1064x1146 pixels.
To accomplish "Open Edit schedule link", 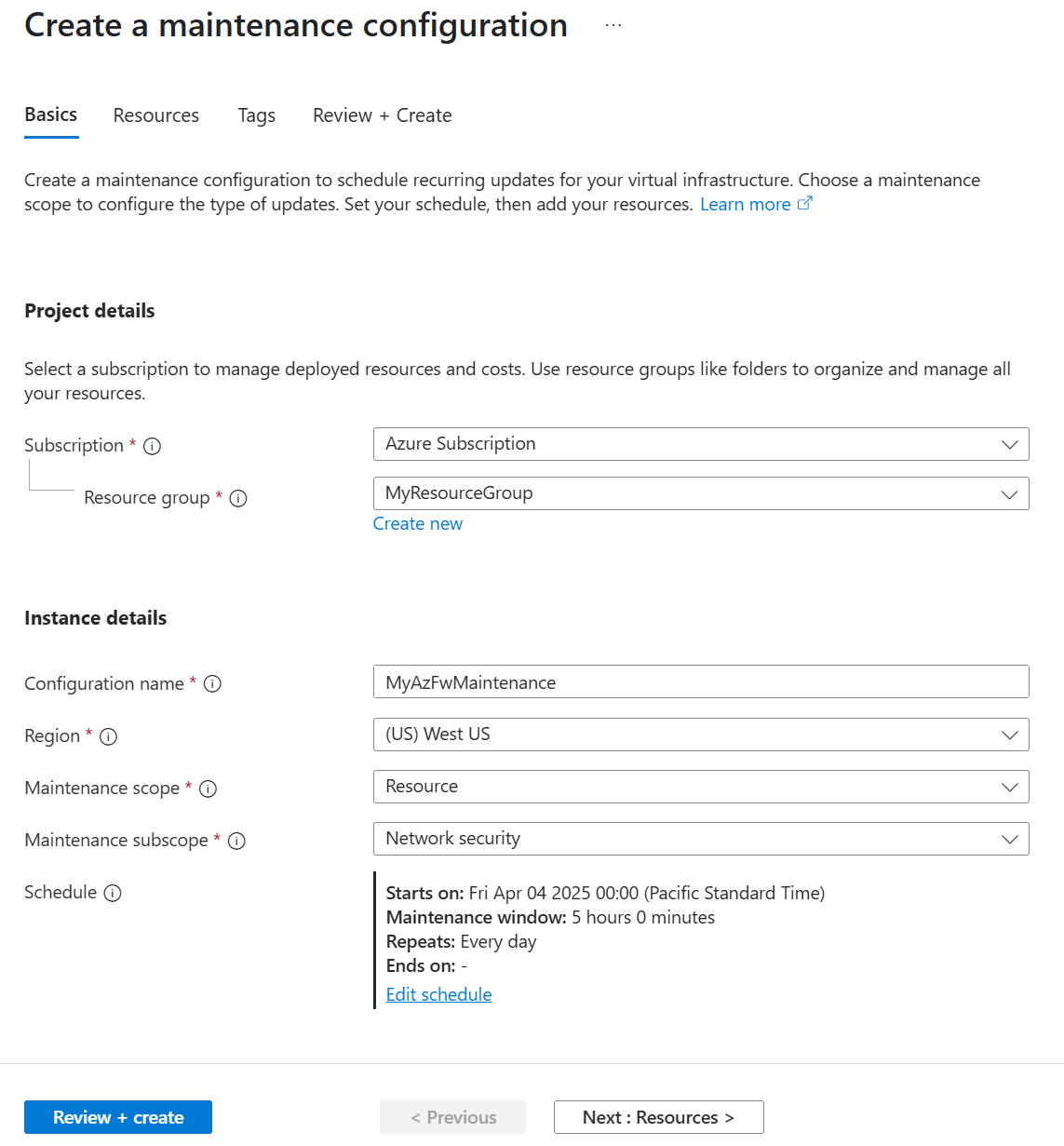I will [438, 994].
